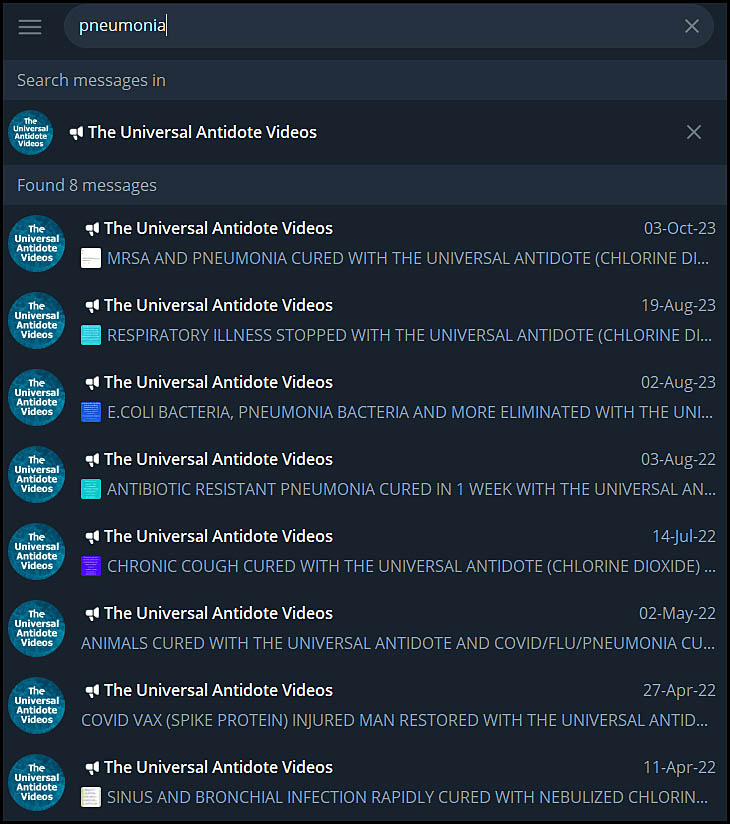Click inside the pneumonia search field

click(x=368, y=26)
